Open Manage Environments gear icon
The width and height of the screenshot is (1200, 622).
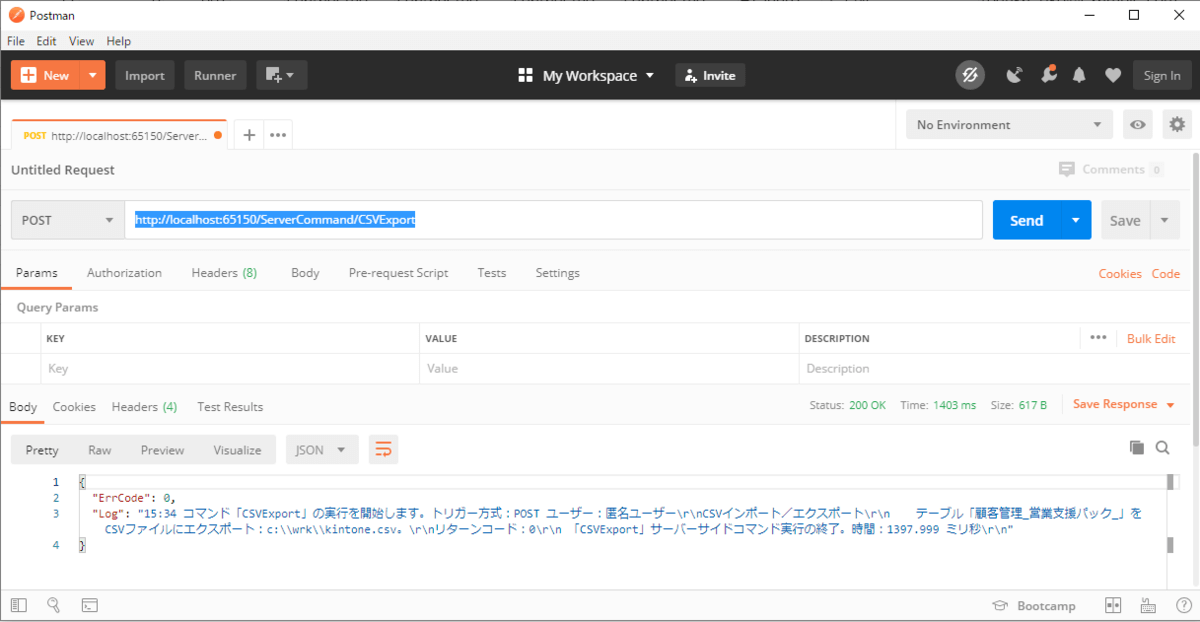point(1177,125)
